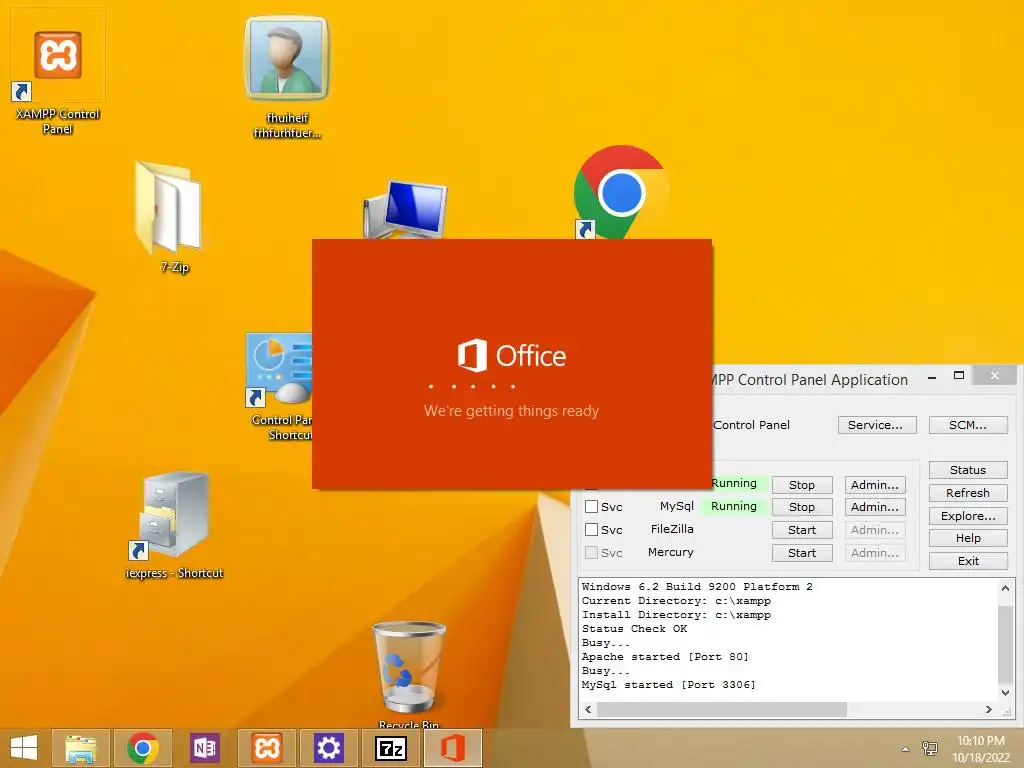Click the Explore... button in XAMPP
Viewport: 1024px width, 768px height.
[968, 516]
